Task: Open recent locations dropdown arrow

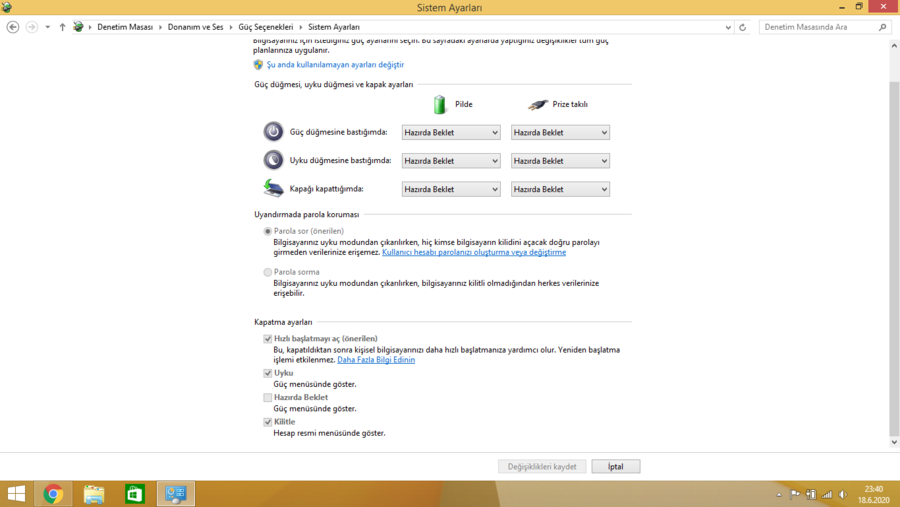Action: 48,27
